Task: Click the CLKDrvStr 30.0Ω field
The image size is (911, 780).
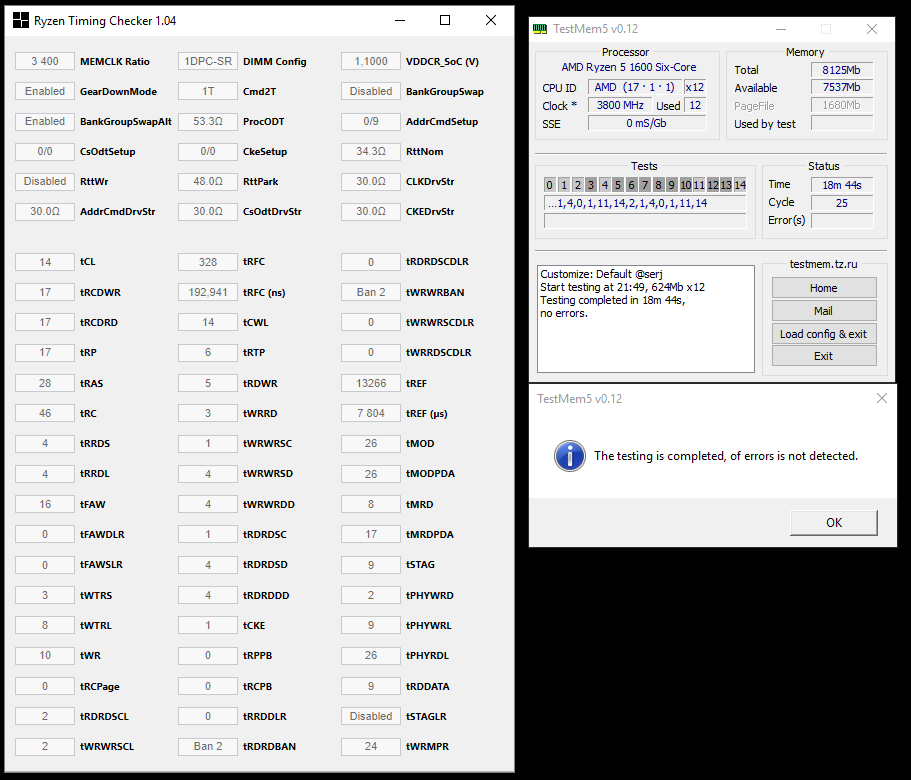Action: click(x=371, y=181)
